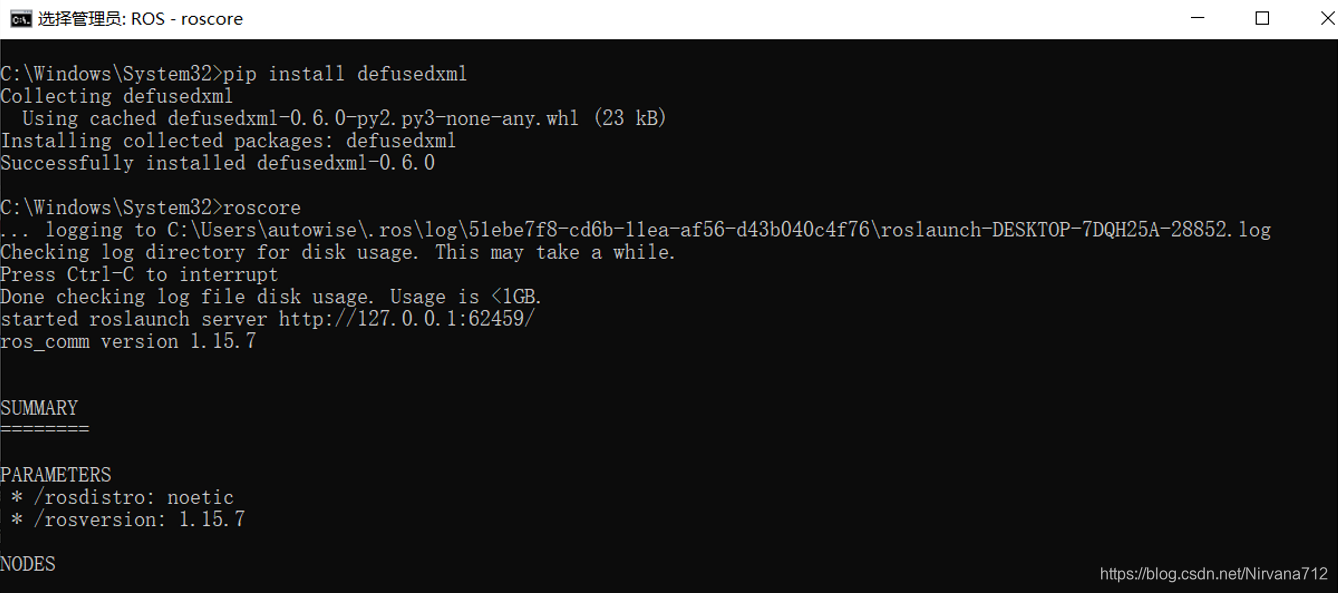The width and height of the screenshot is (1338, 593).
Task: Select the line 'Press Ctrl-C to interrupt'
Action: [x=138, y=274]
